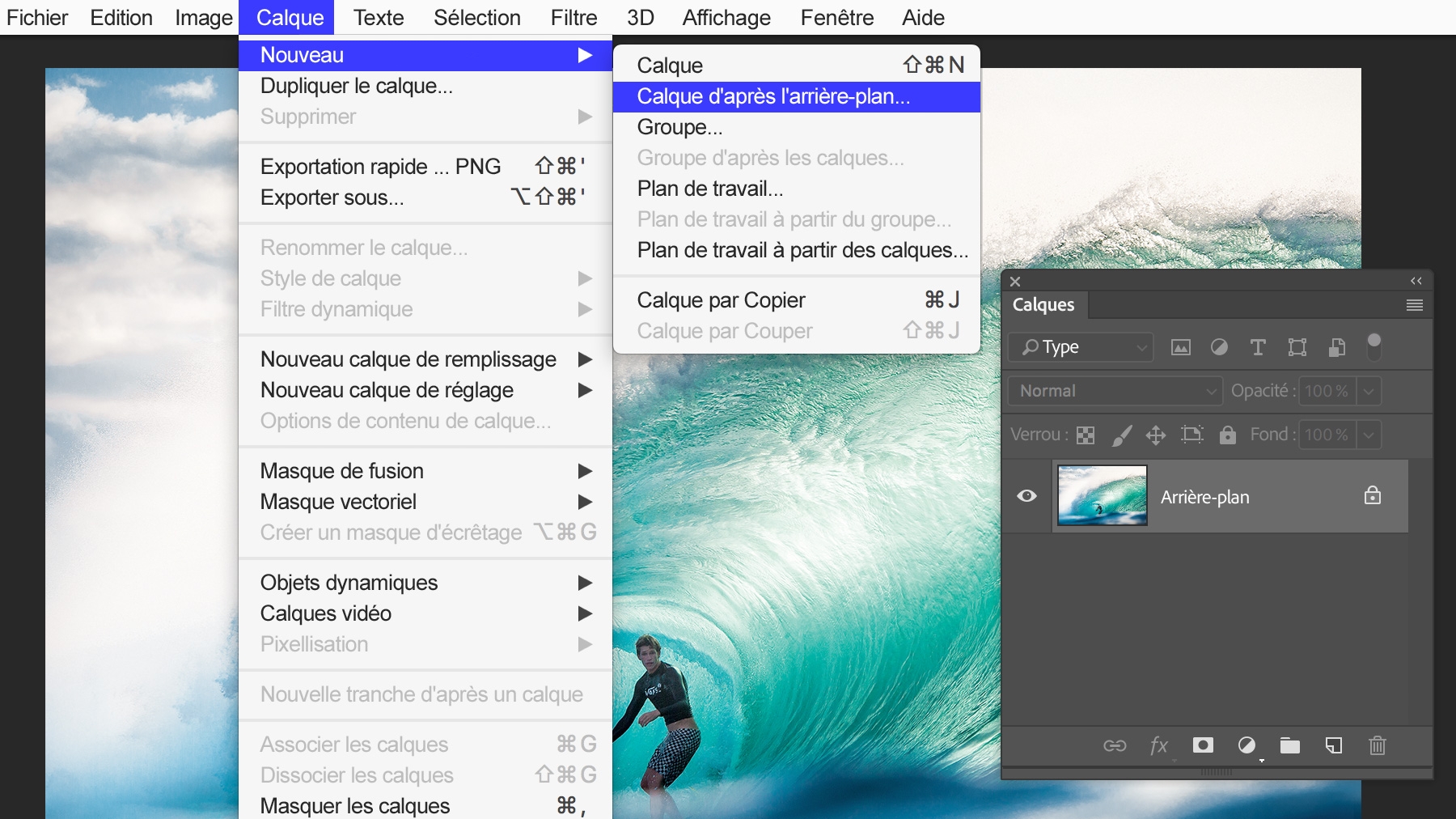Viewport: 1456px width, 819px height.
Task: Filter layers by adjustment layers icon
Action: 1221,346
